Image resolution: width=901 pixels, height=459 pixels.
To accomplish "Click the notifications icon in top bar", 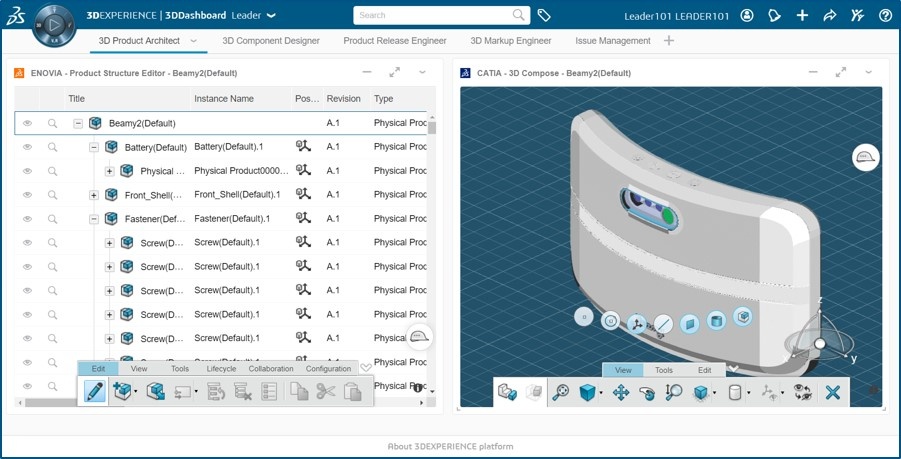I will click(775, 16).
